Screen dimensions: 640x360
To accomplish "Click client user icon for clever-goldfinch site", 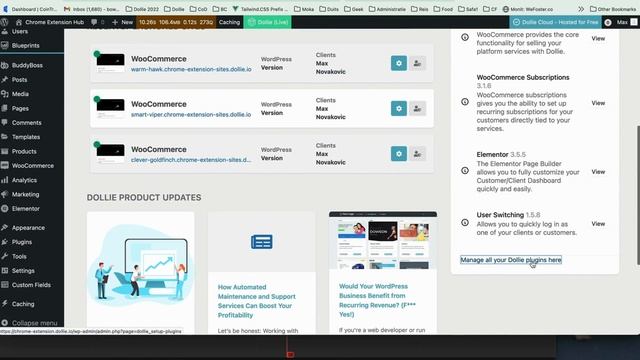I will [418, 154].
